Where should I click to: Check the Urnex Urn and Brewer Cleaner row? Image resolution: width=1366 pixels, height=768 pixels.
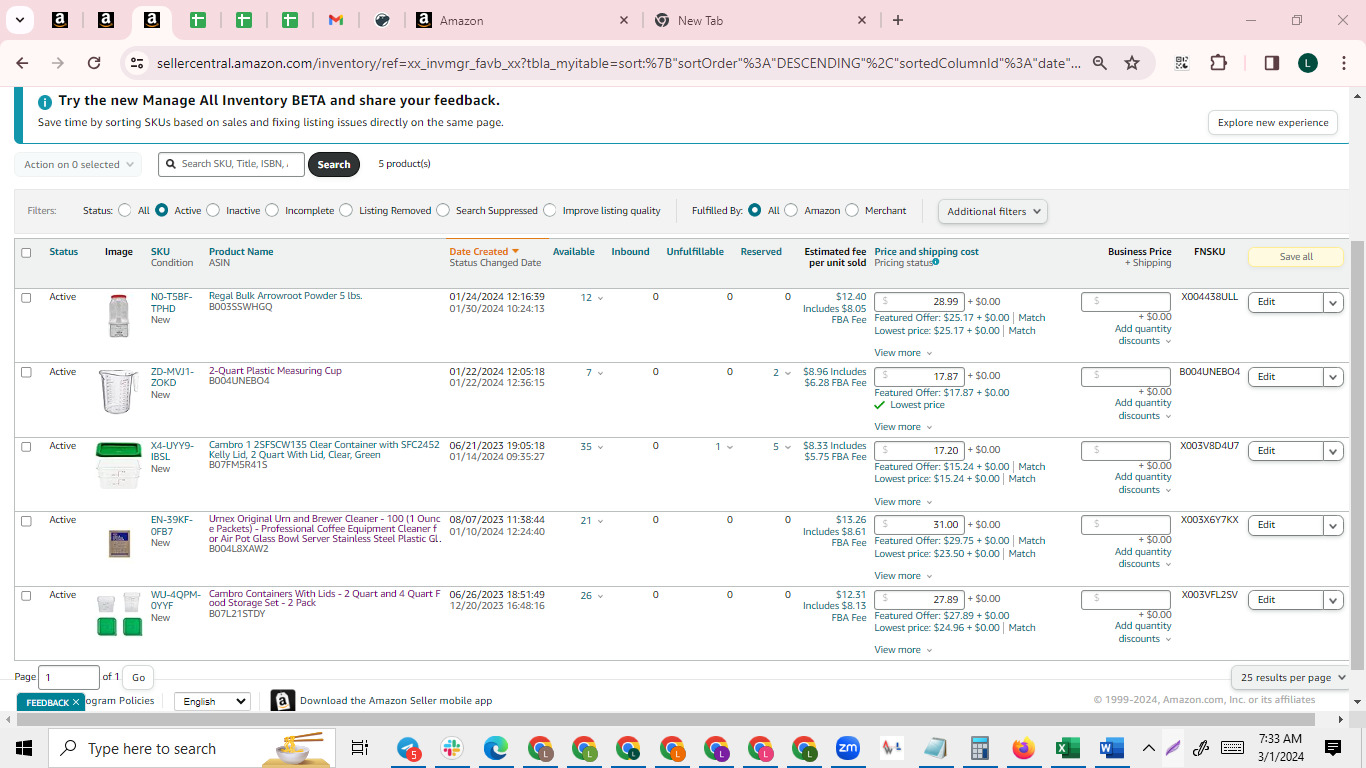coord(26,521)
